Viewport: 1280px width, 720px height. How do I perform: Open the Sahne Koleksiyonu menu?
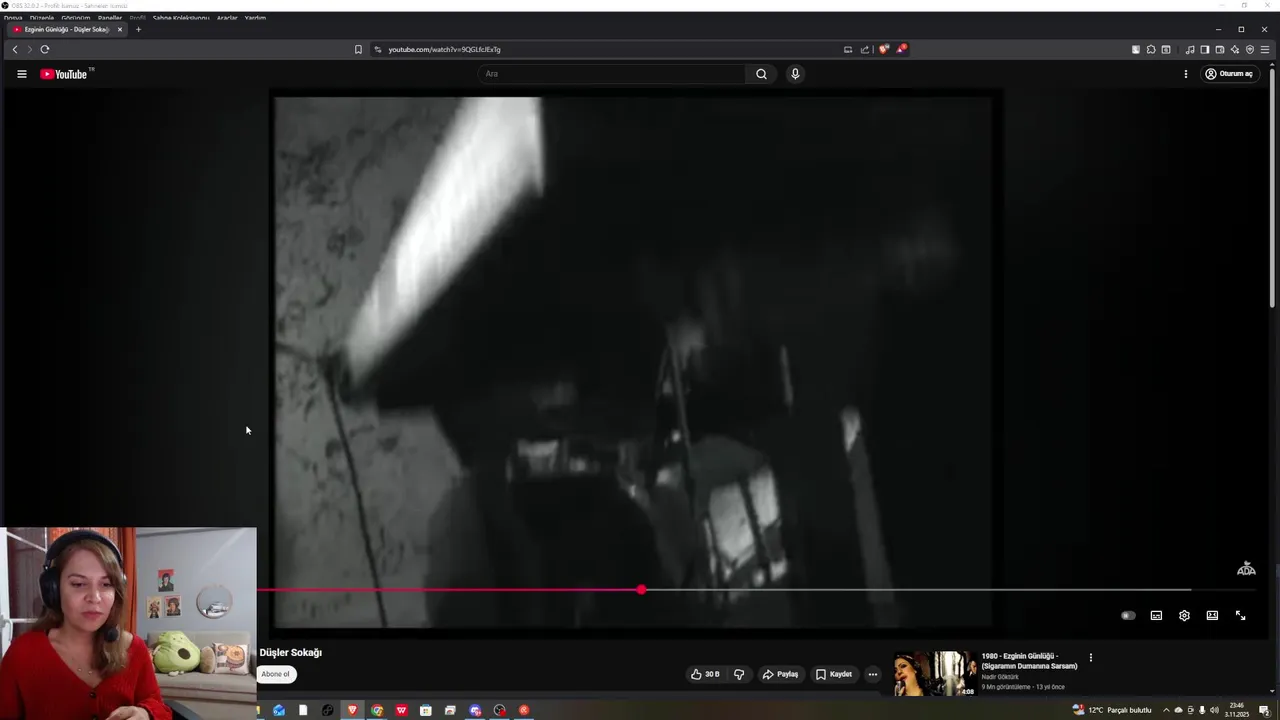(181, 18)
